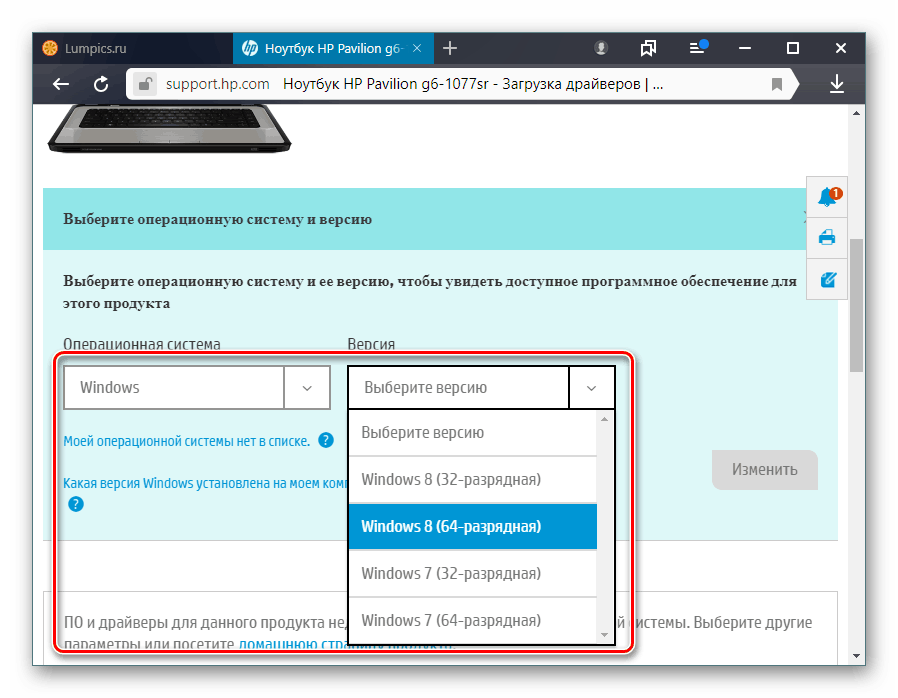
Task: Switch to the Lumpics.ru tab
Action: (x=133, y=49)
